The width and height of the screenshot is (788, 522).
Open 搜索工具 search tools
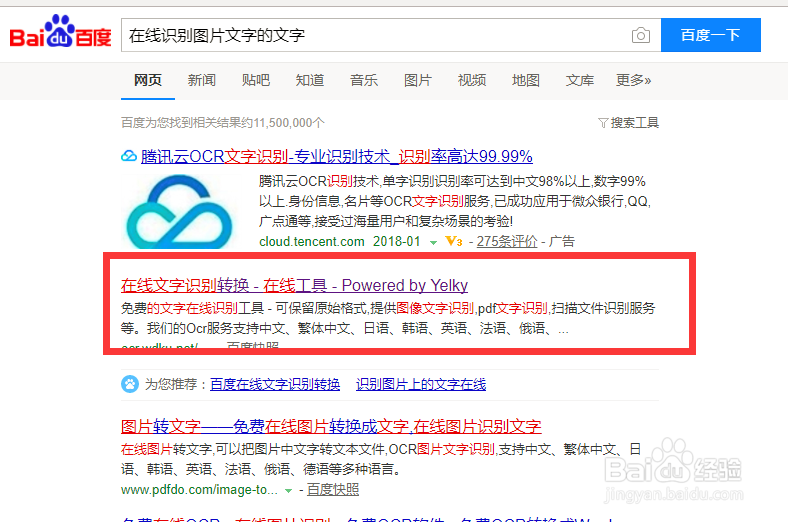tap(634, 123)
